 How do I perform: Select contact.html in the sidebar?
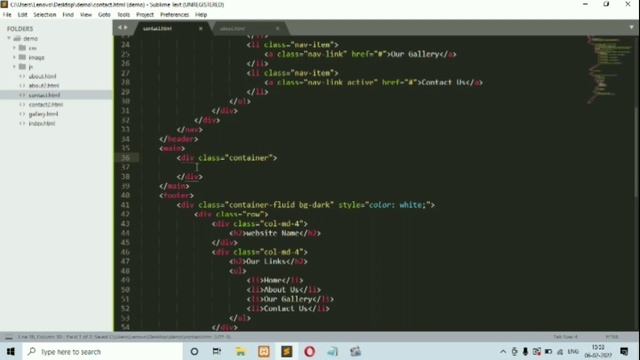44,95
